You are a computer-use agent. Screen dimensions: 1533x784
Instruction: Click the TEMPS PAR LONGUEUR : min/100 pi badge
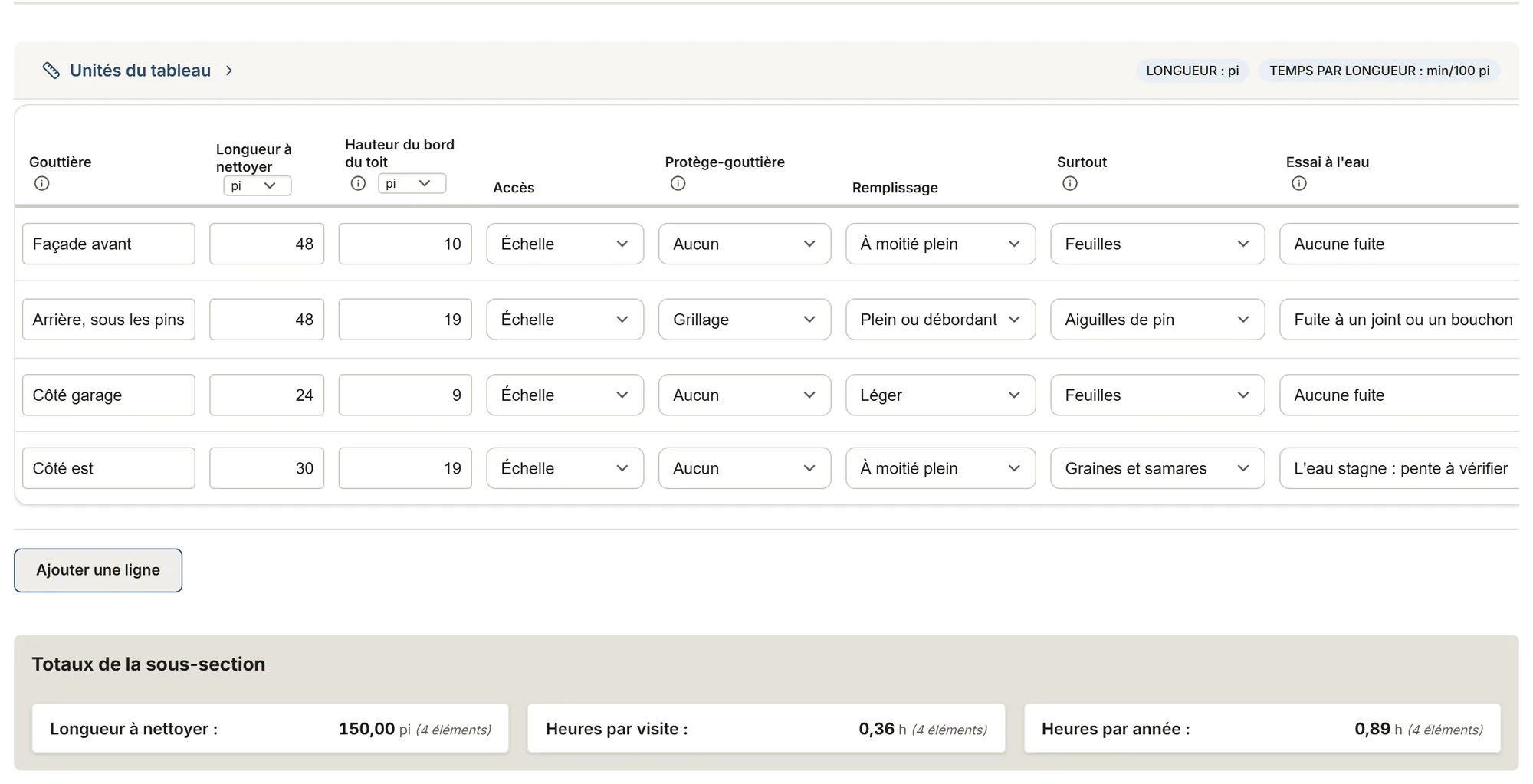[x=1380, y=71]
